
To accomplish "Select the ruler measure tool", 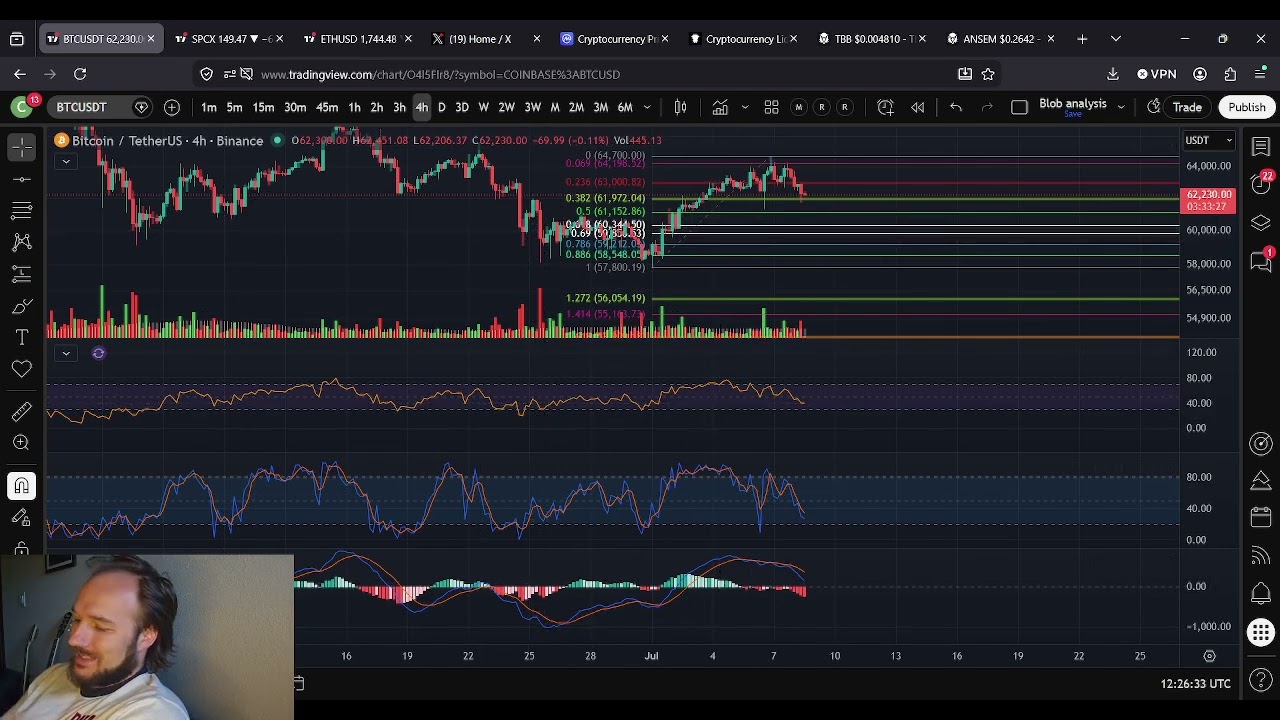I will click(21, 411).
